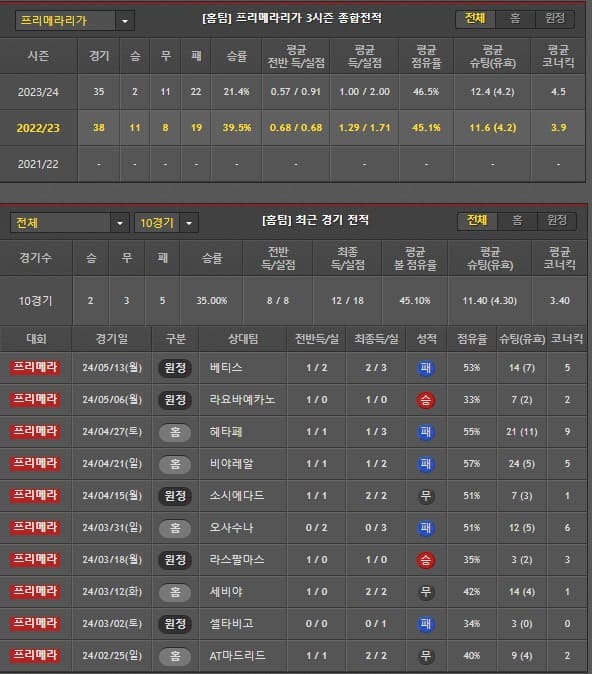Image resolution: width=592 pixels, height=674 pixels.
Task: Click possession 57% in 비야레알 row
Action: (x=472, y=464)
